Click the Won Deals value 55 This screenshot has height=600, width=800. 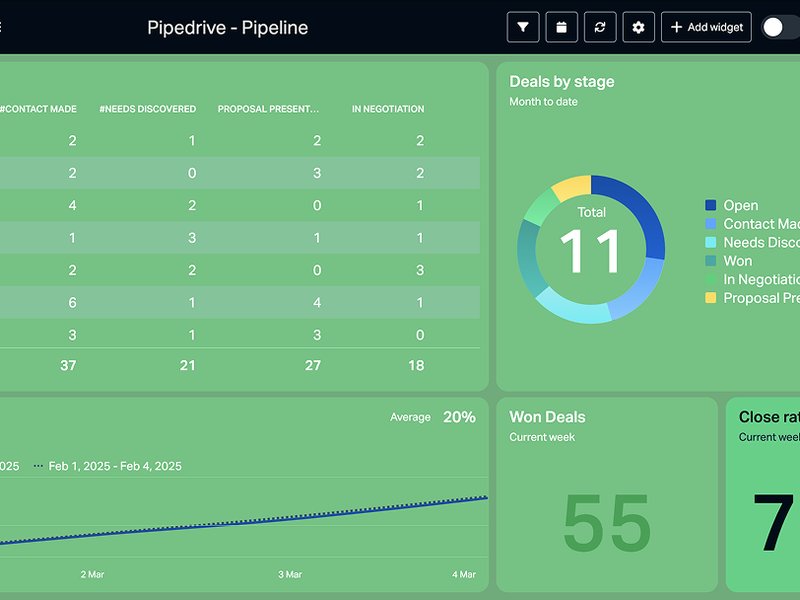[607, 522]
